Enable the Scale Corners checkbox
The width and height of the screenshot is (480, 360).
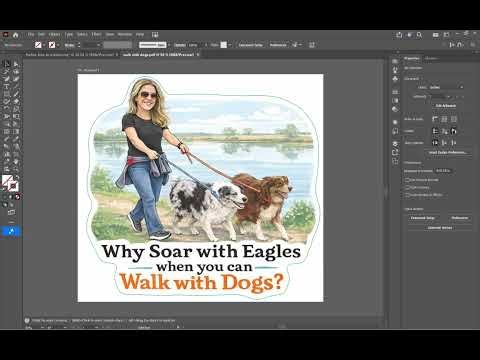coord(407,187)
